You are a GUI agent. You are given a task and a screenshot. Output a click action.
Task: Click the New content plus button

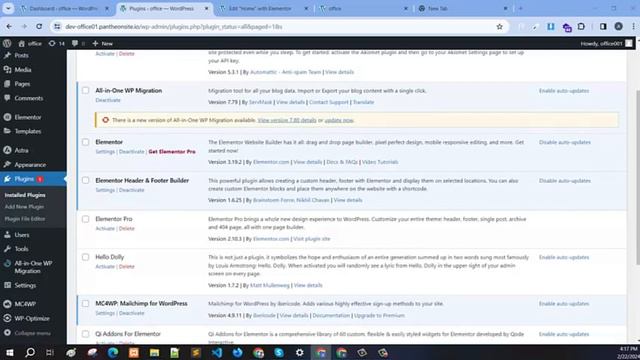(x=102, y=43)
